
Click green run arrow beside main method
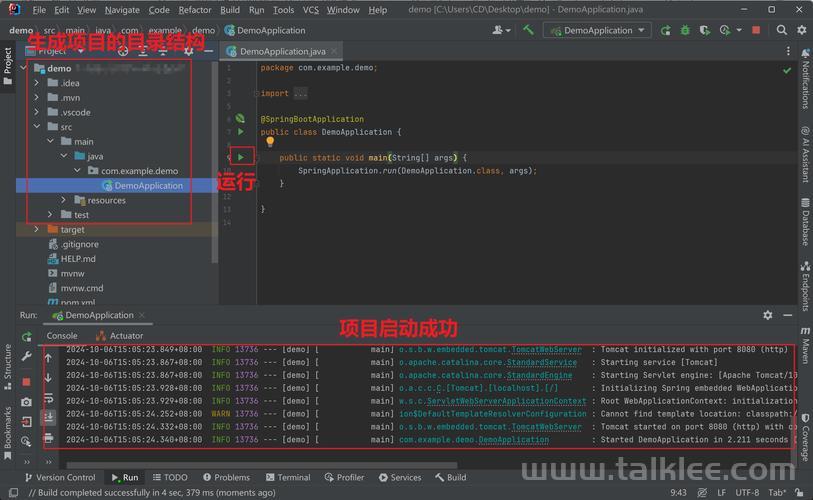click(x=241, y=157)
